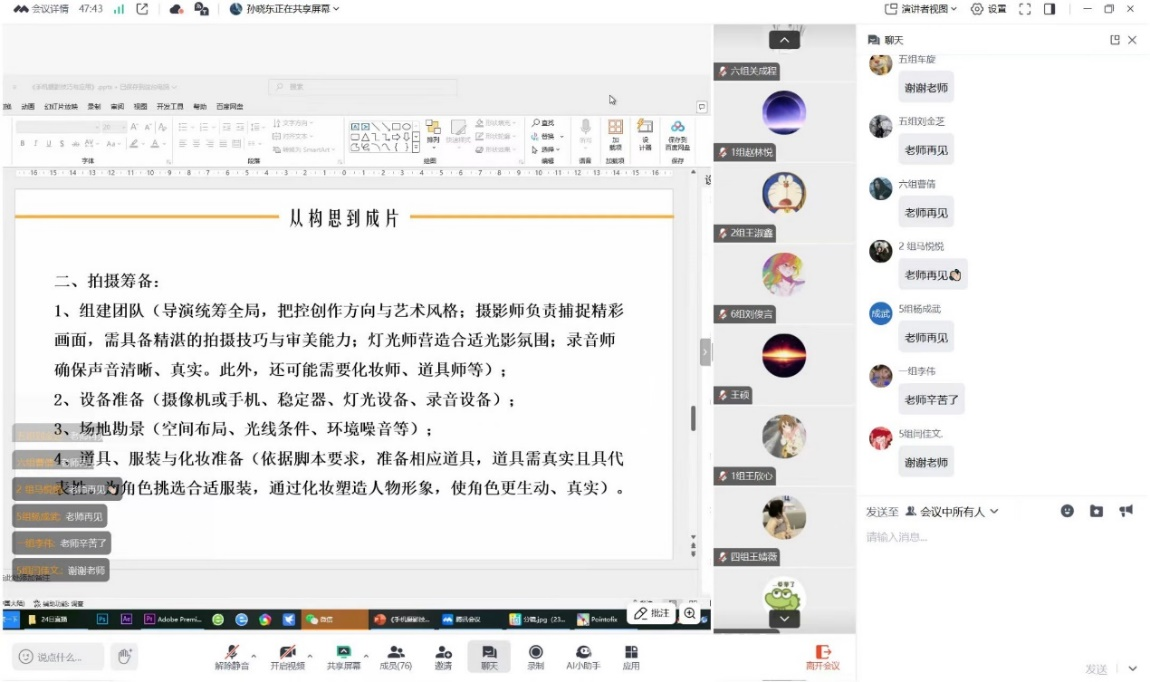This screenshot has height=682, width=1150.
Task: Unmute microphone with 解除静音 button
Action: (232, 655)
